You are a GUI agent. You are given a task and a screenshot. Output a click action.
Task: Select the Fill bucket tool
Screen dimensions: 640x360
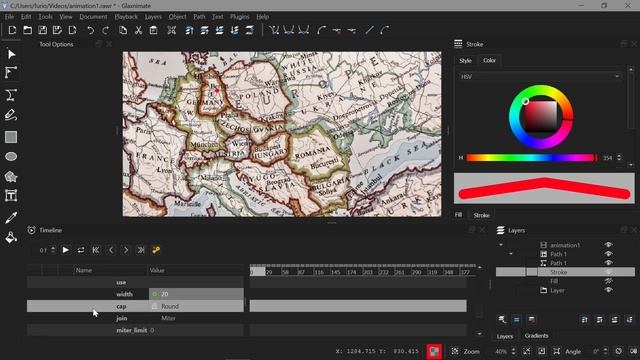(x=11, y=238)
